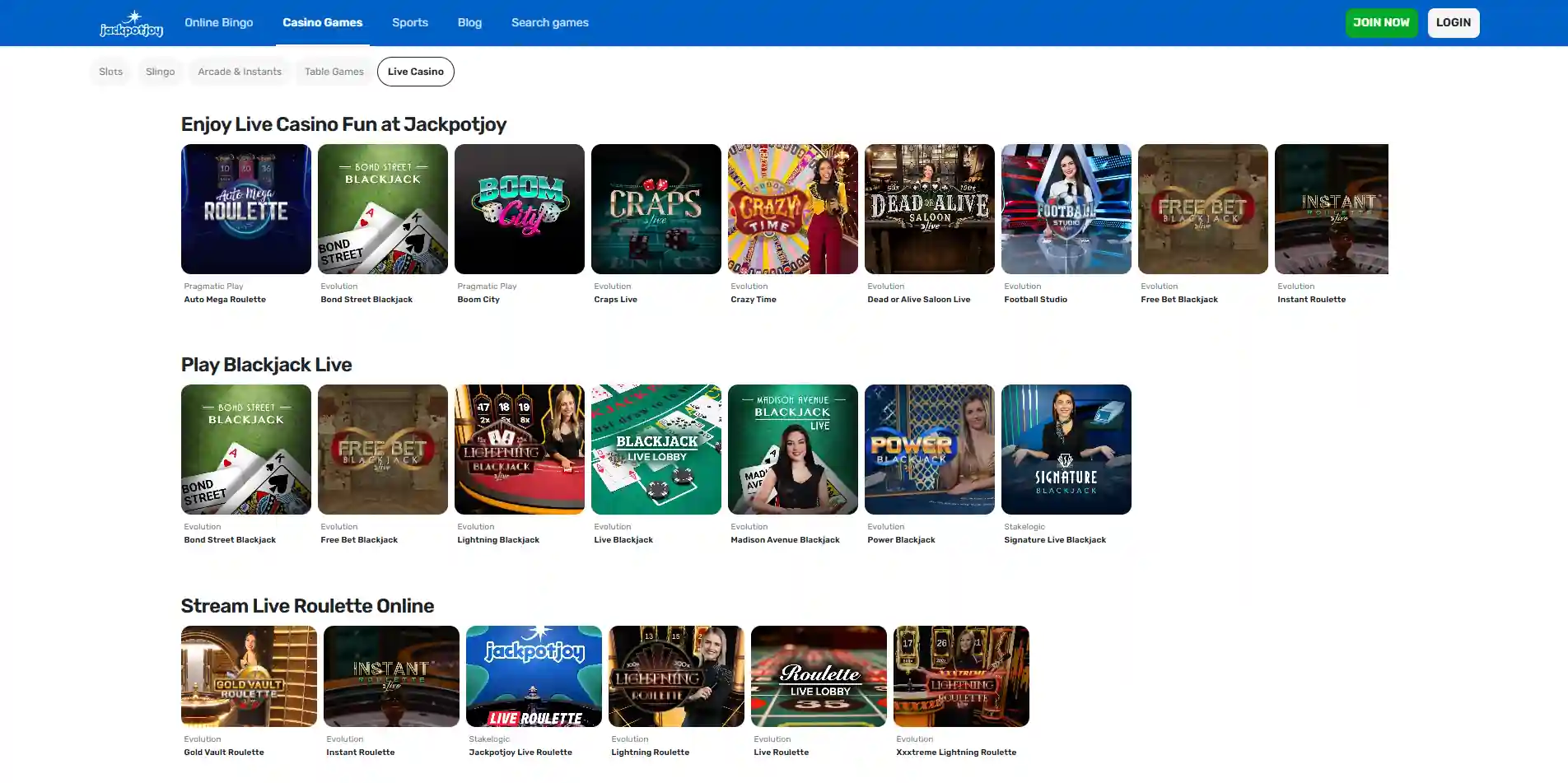
Task: Click the 'Football Studio' title text
Action: 1035,300
